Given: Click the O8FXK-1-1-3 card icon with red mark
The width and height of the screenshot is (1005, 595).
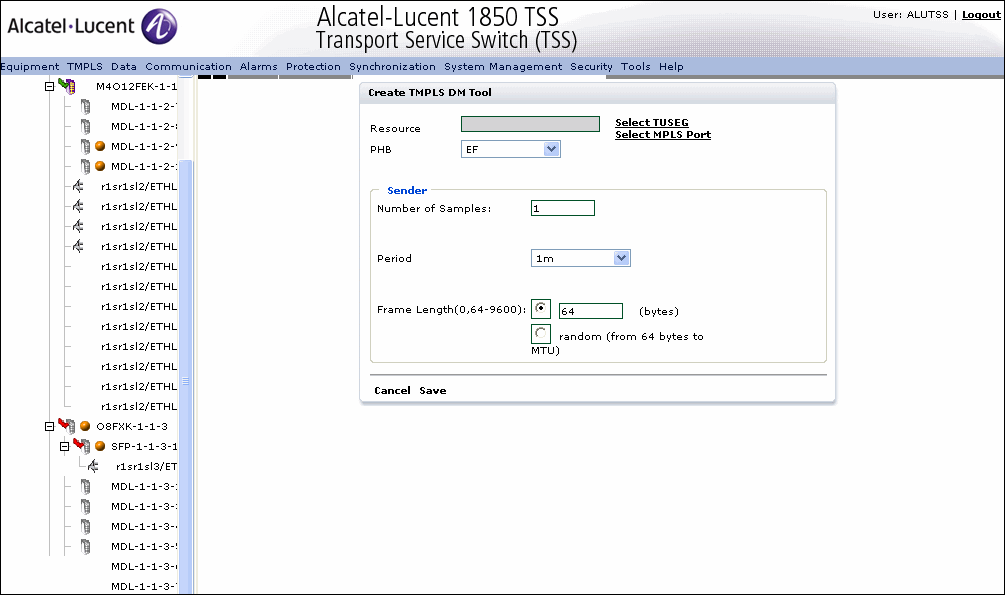Looking at the screenshot, I should coord(67,426).
